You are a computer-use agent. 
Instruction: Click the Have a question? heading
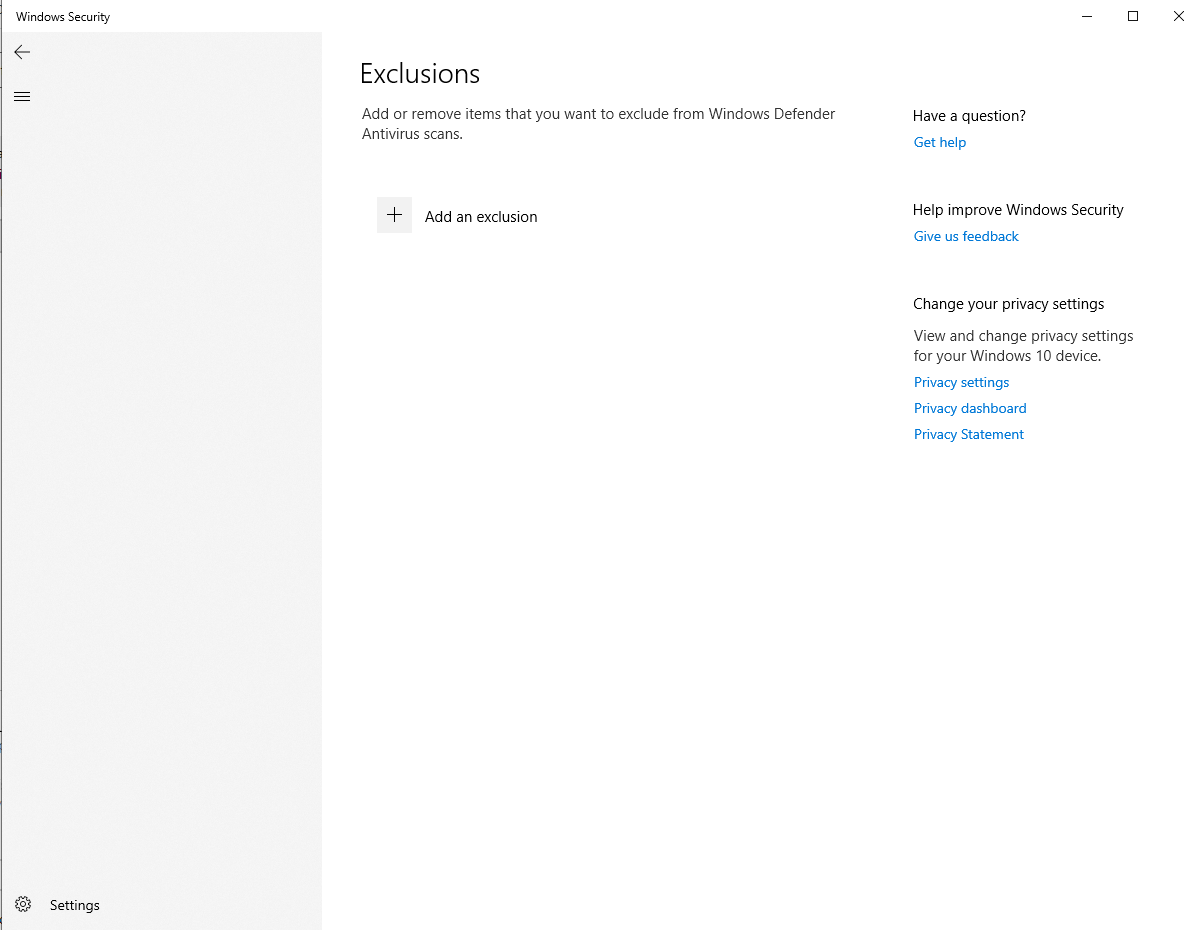(969, 116)
